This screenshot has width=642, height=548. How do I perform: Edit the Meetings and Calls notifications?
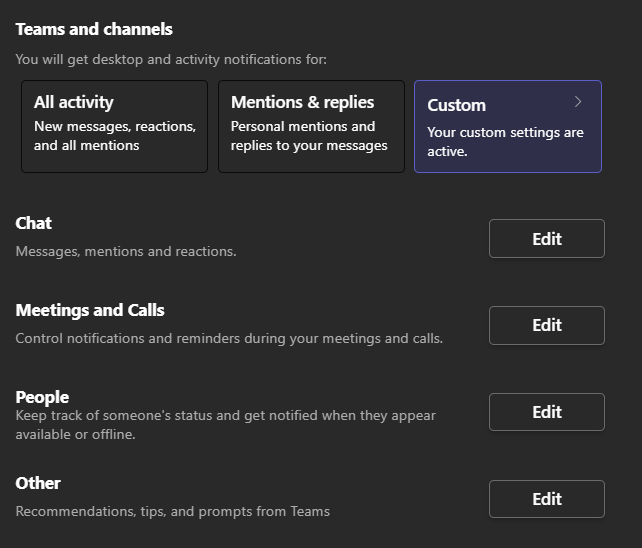[547, 325]
